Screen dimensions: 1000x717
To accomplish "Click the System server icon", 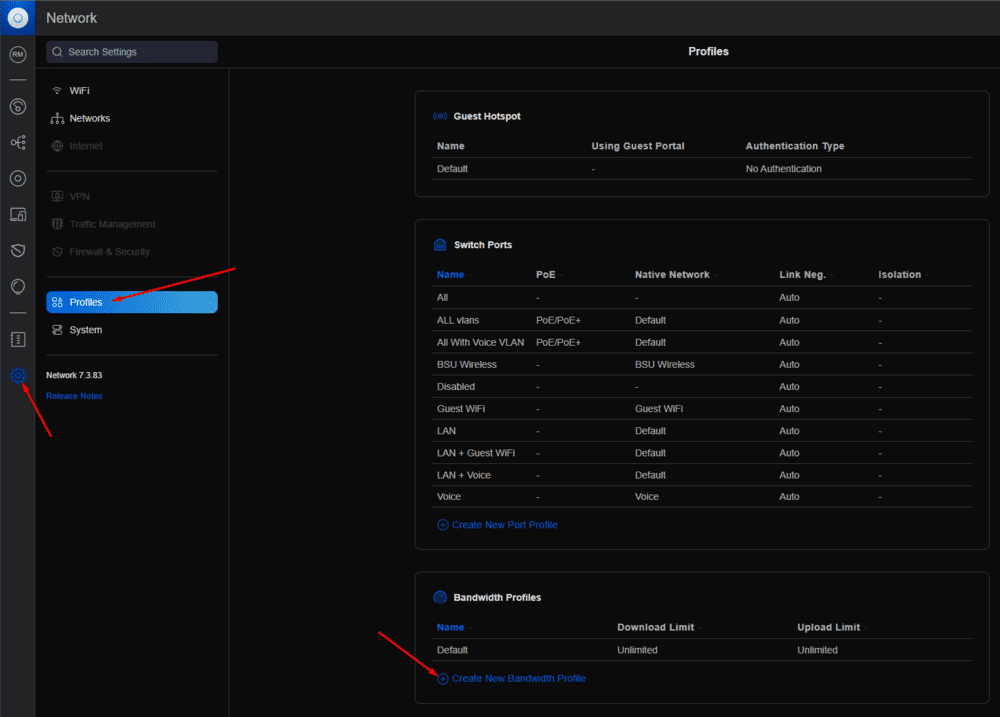I will tap(57, 330).
